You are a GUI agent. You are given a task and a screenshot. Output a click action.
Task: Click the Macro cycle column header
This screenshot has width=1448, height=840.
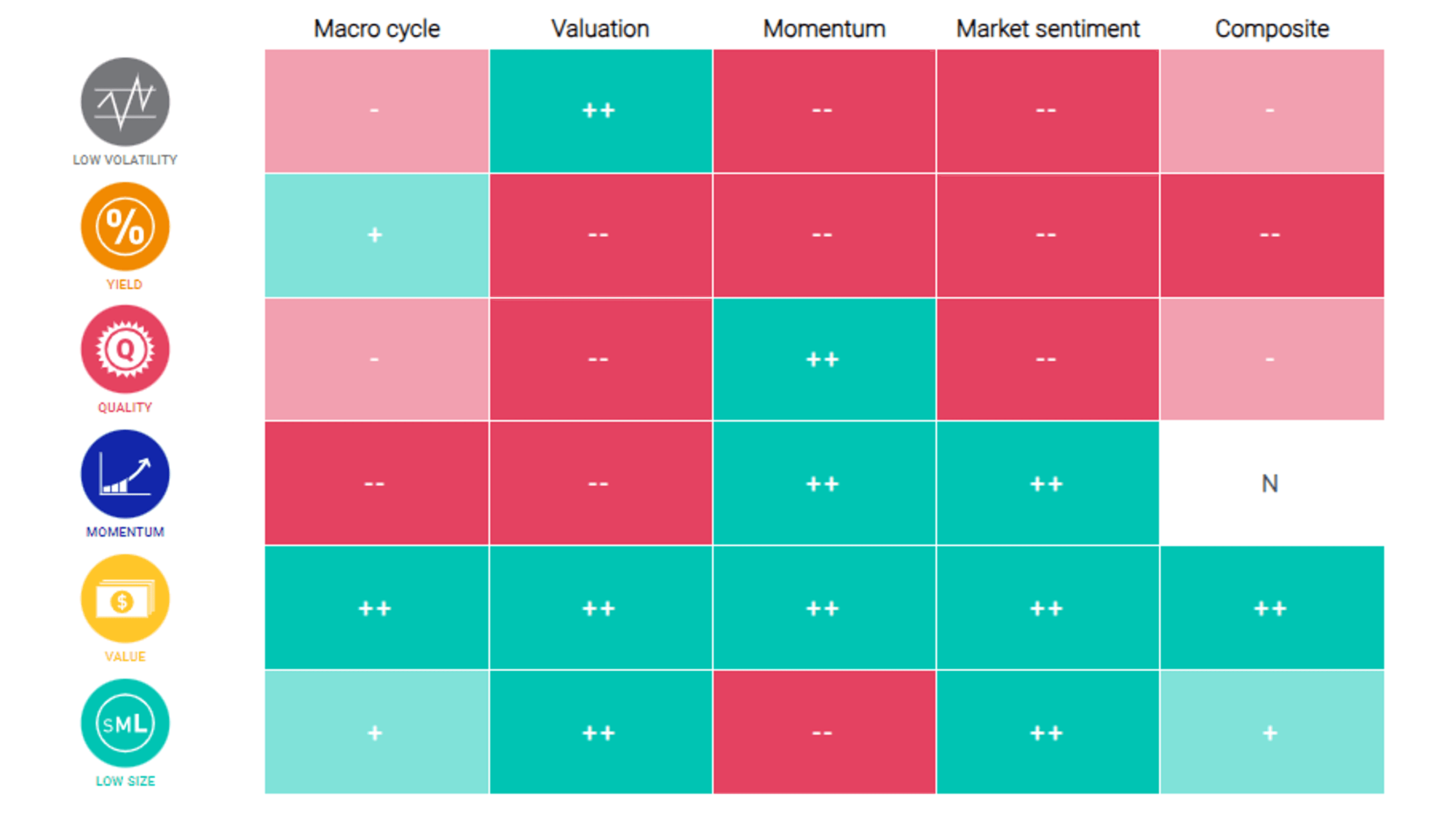pyautogui.click(x=377, y=29)
